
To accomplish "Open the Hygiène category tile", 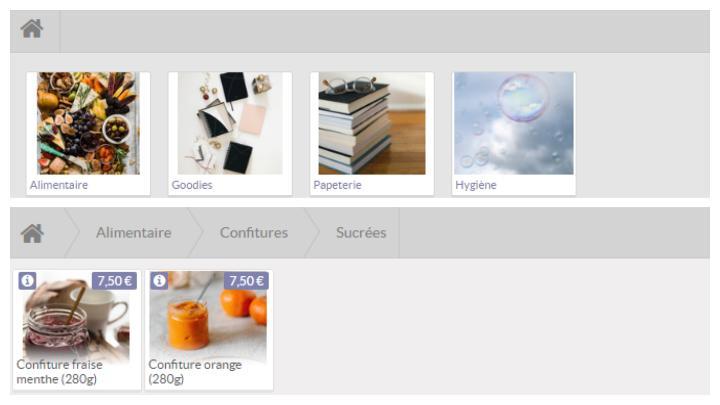I will [514, 133].
